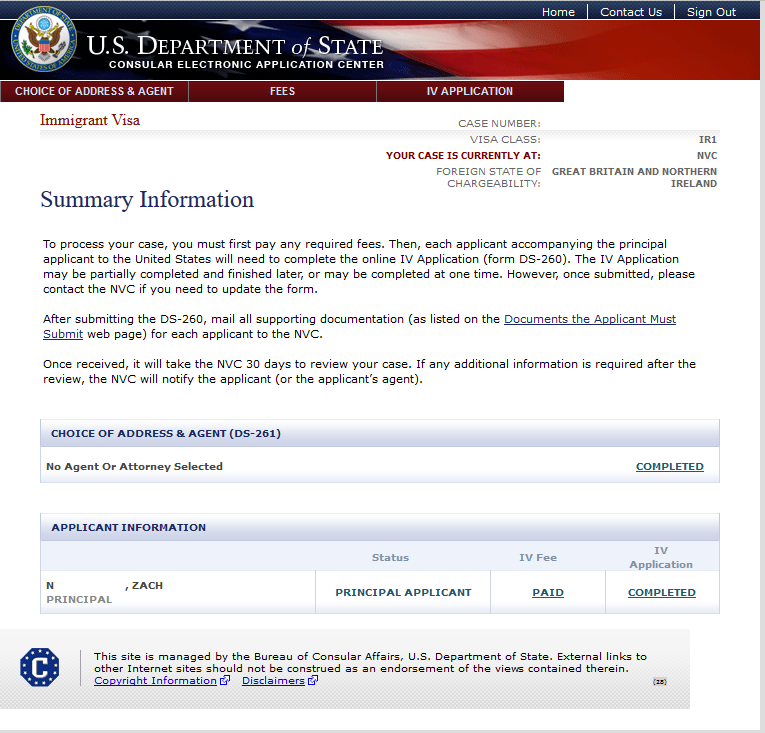Open the Choice of Address & Agent tab

[94, 91]
